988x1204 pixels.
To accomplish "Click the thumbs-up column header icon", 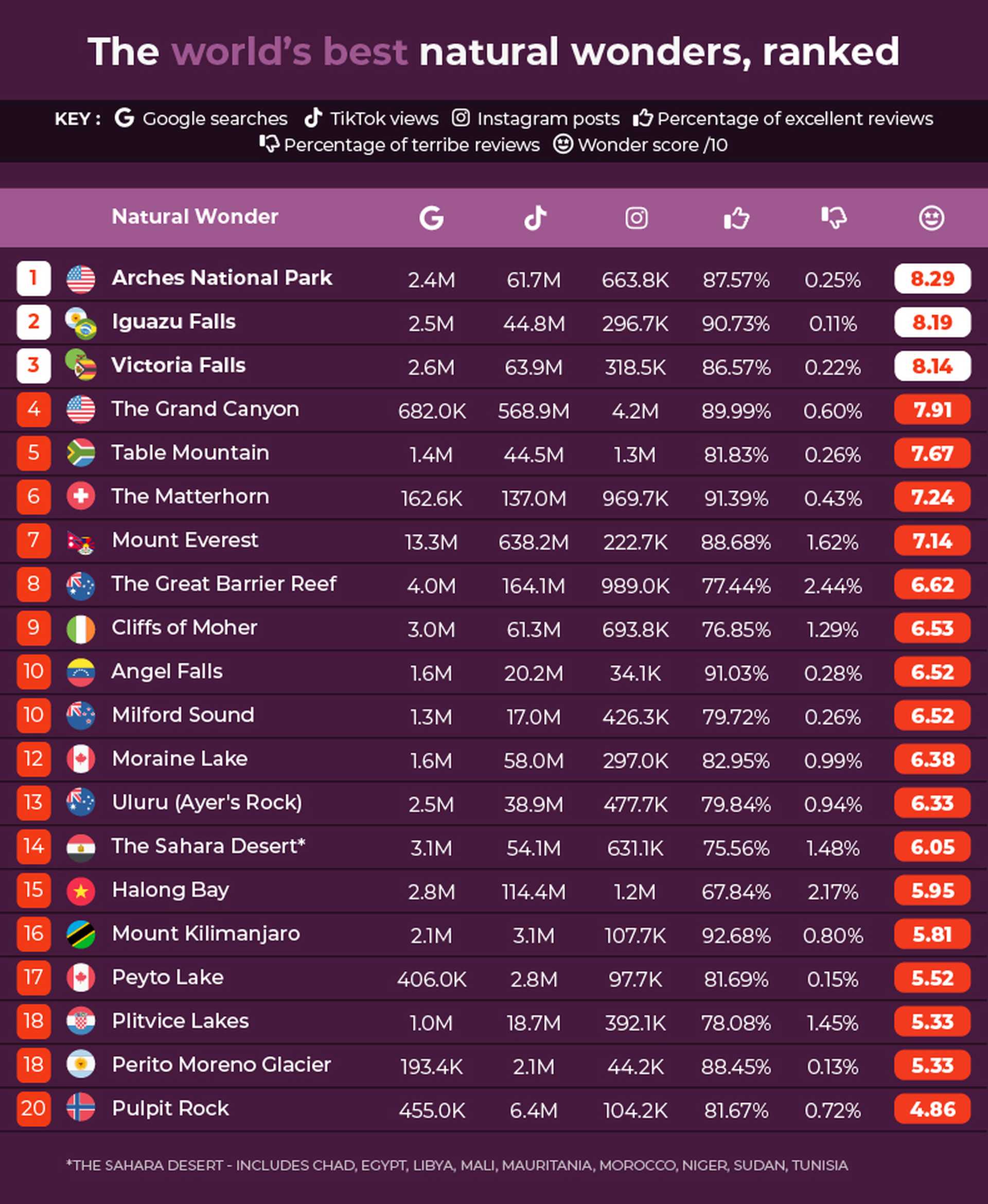I will (x=736, y=217).
